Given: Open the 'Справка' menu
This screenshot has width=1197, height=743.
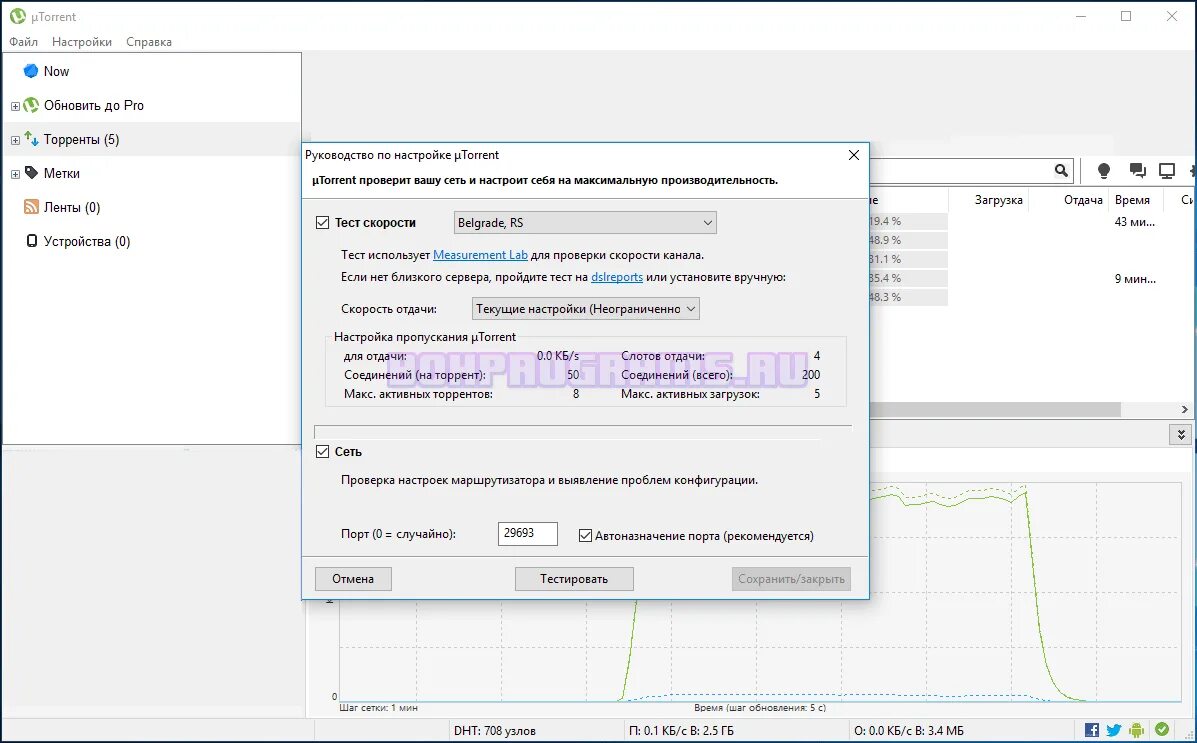Looking at the screenshot, I should pyautogui.click(x=149, y=42).
